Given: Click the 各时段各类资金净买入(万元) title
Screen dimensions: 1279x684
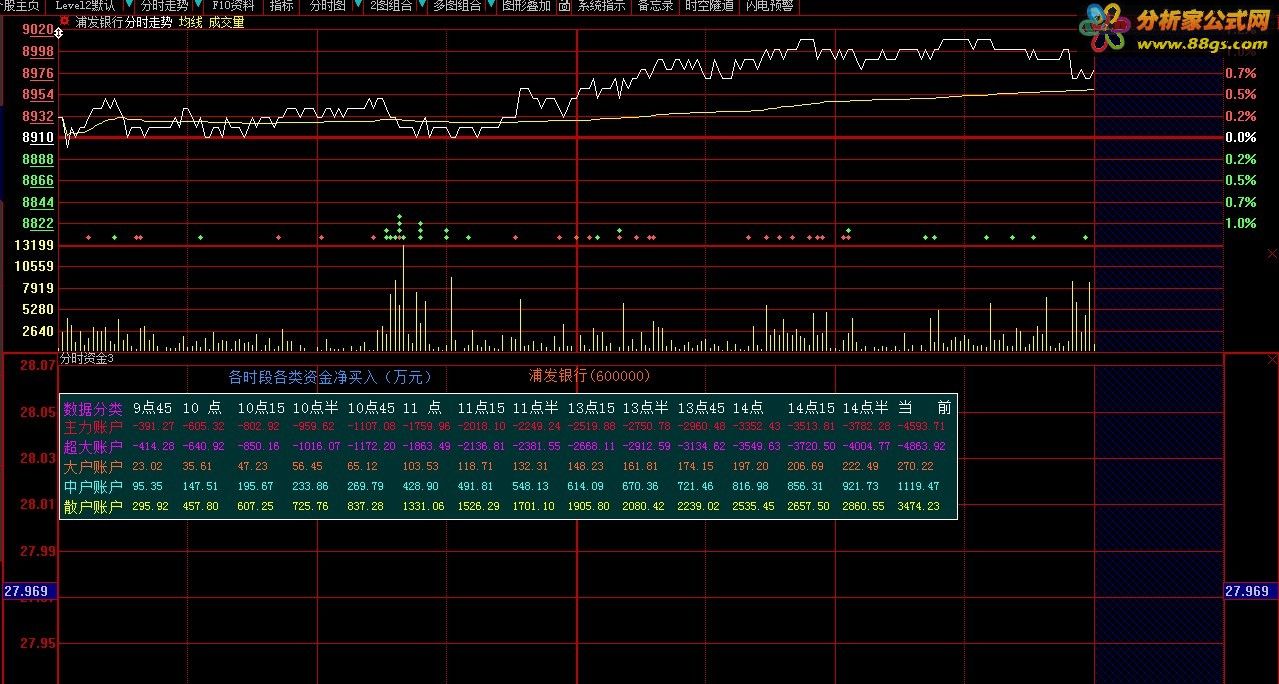Looking at the screenshot, I should coord(330,377).
